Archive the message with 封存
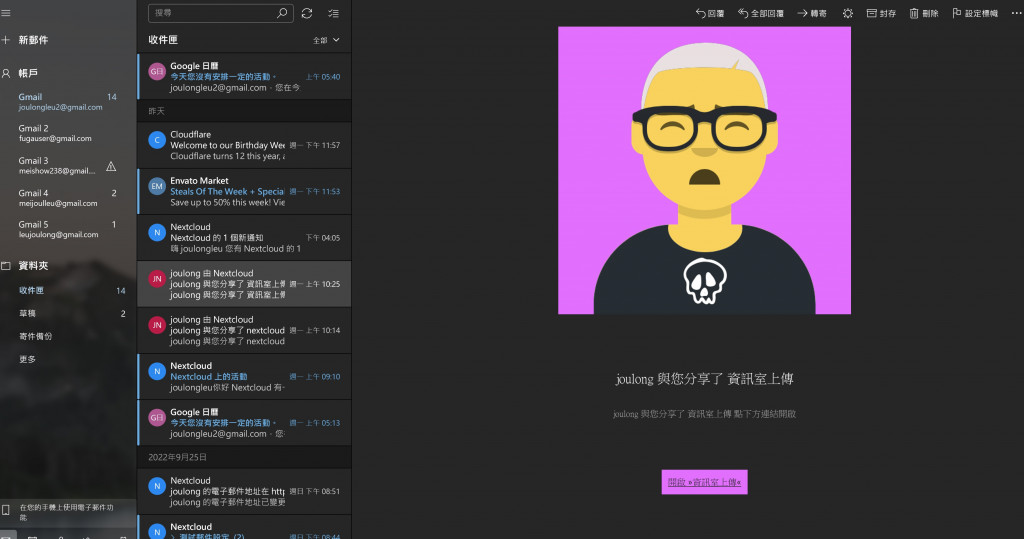The image size is (1024, 539). (x=881, y=13)
